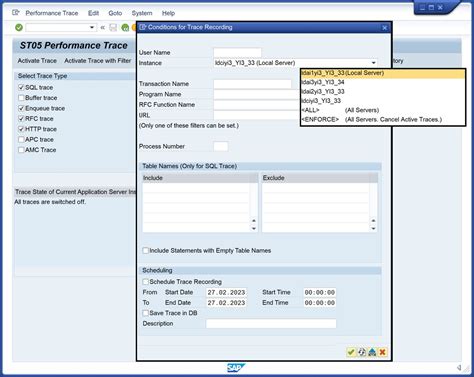This screenshot has width=474, height=377.
Task: Enable the Buffer trace checkbox
Action: pos(21,98)
